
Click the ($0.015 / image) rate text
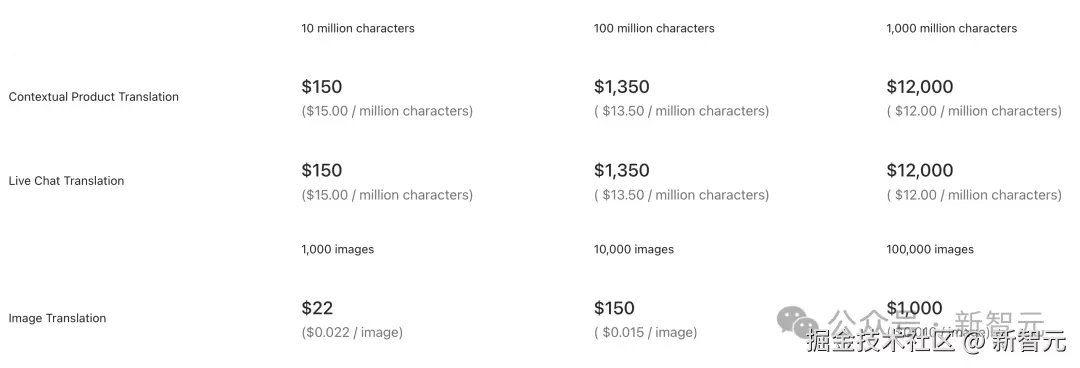click(x=645, y=333)
